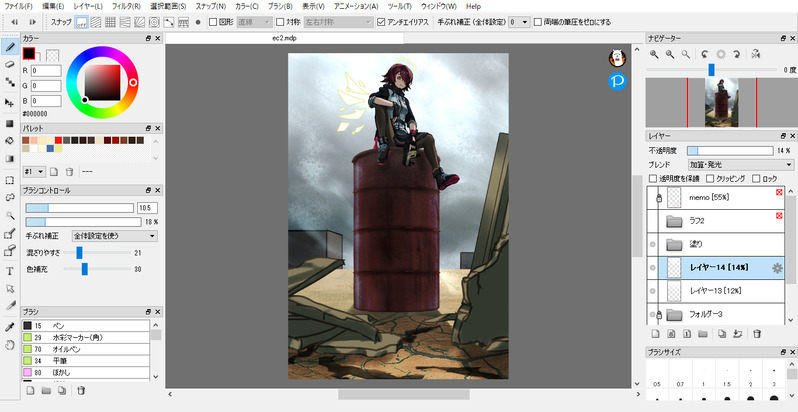Open brush 手ぶれ補正 全体設定を使う dropdown

tap(114, 236)
